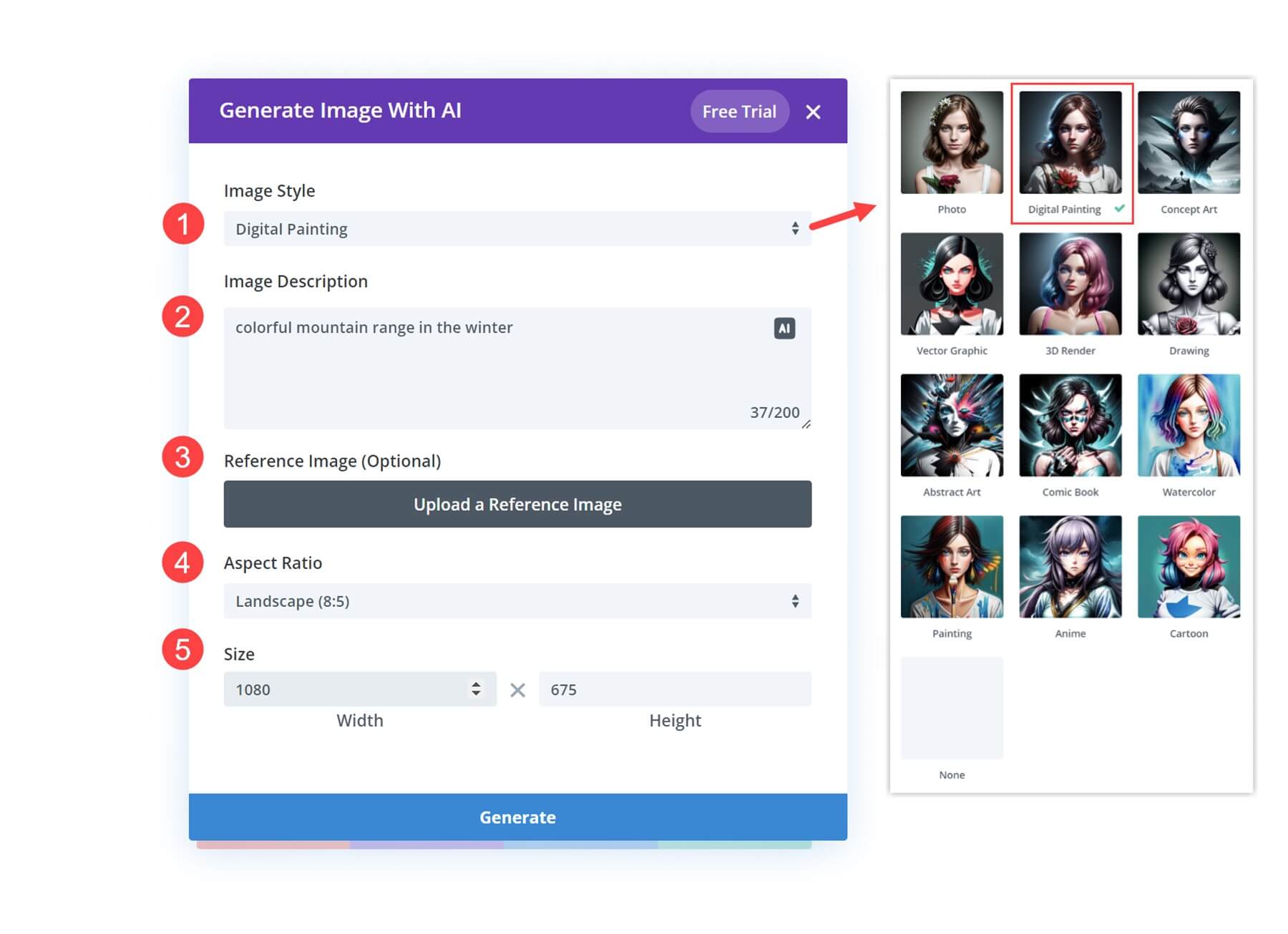Click the Height input field

click(x=675, y=689)
